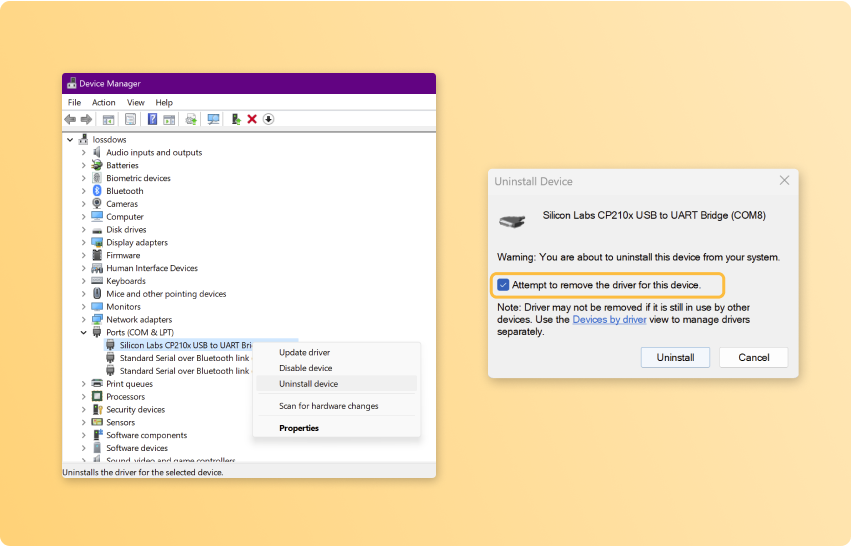Click the Scan for hardware changes monitor icon
851x546 pixels.
213,119
